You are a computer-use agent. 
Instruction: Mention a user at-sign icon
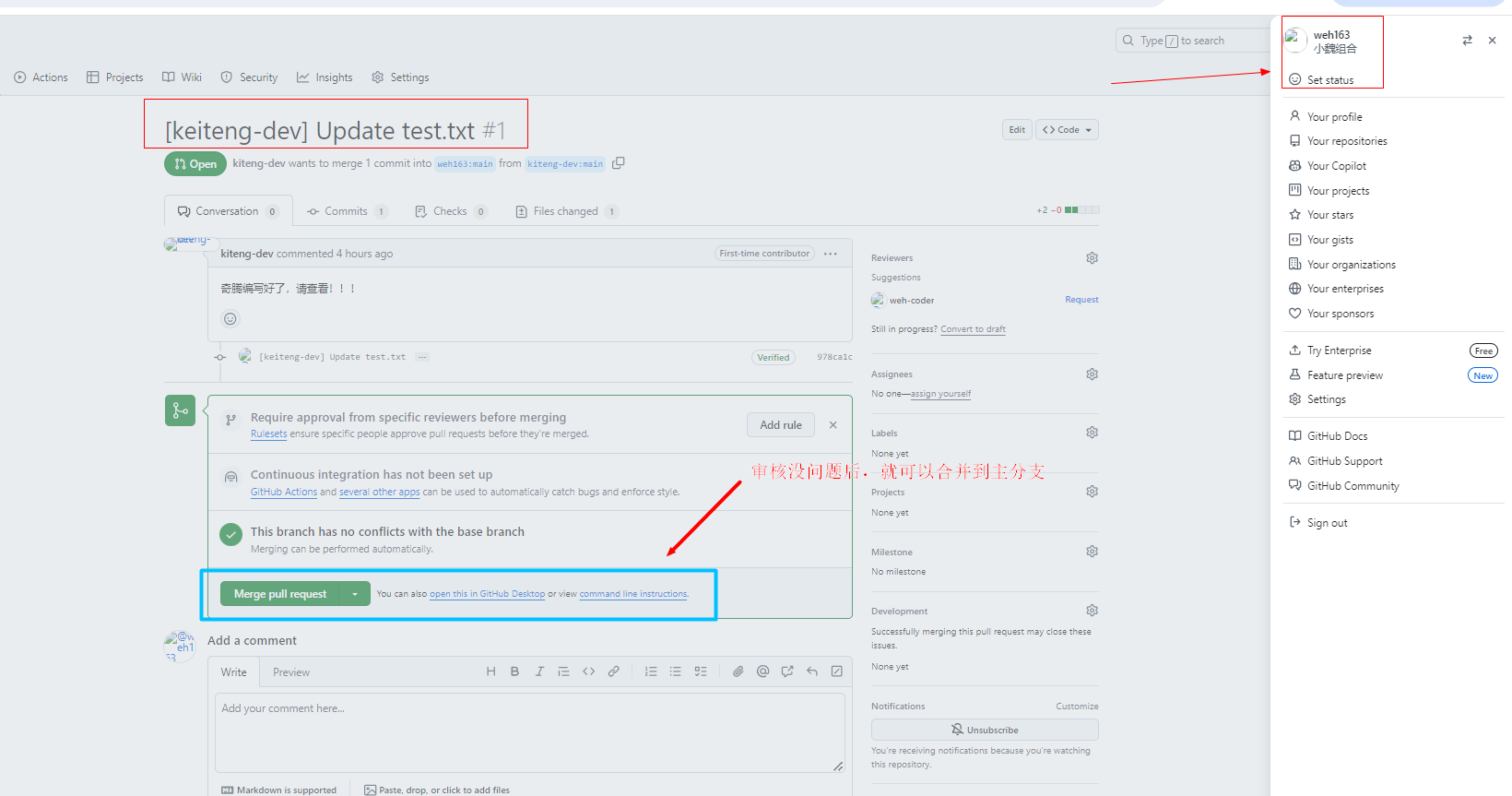click(x=762, y=671)
